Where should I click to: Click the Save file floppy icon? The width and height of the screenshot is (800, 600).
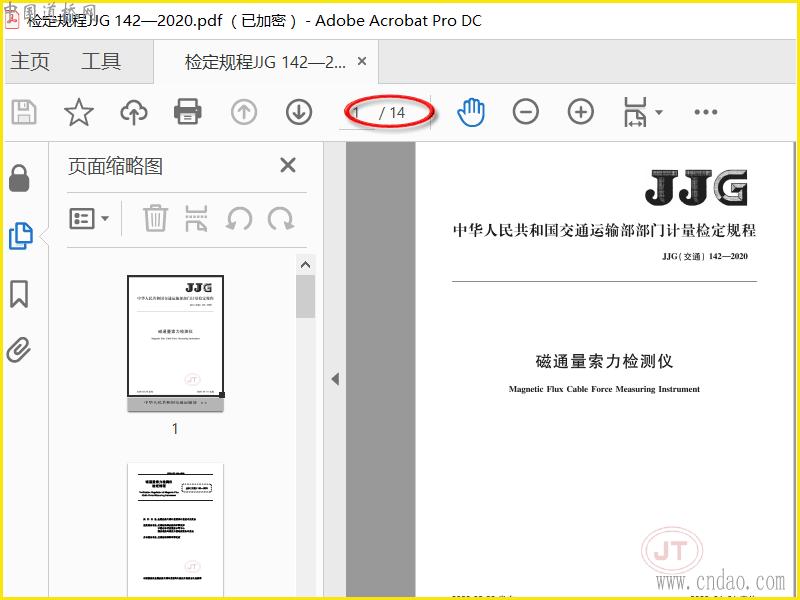pos(24,112)
